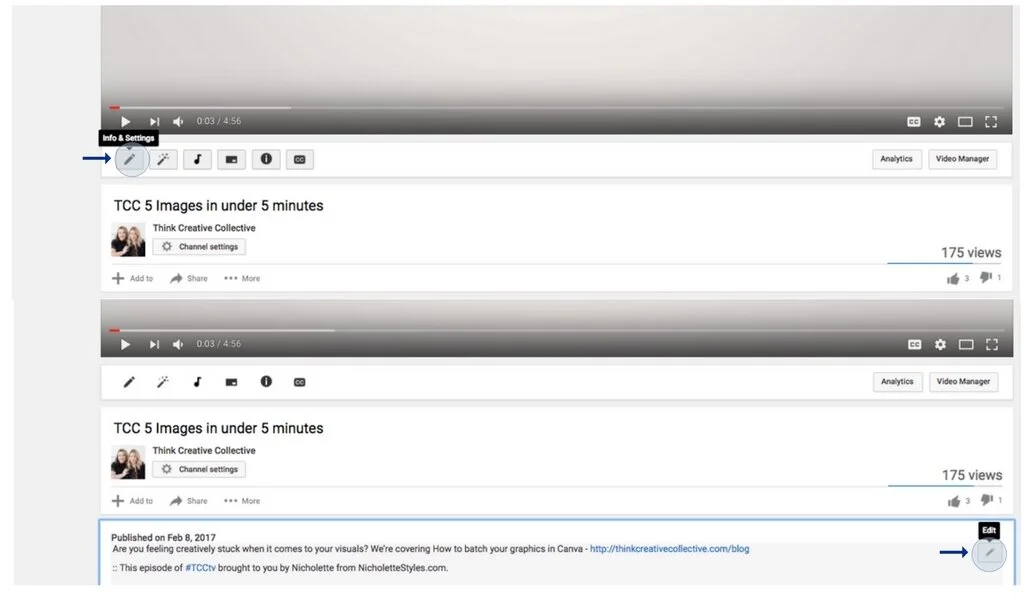The height and width of the screenshot is (598, 1024).
Task: Open upper Channel settings button
Action: (x=200, y=247)
